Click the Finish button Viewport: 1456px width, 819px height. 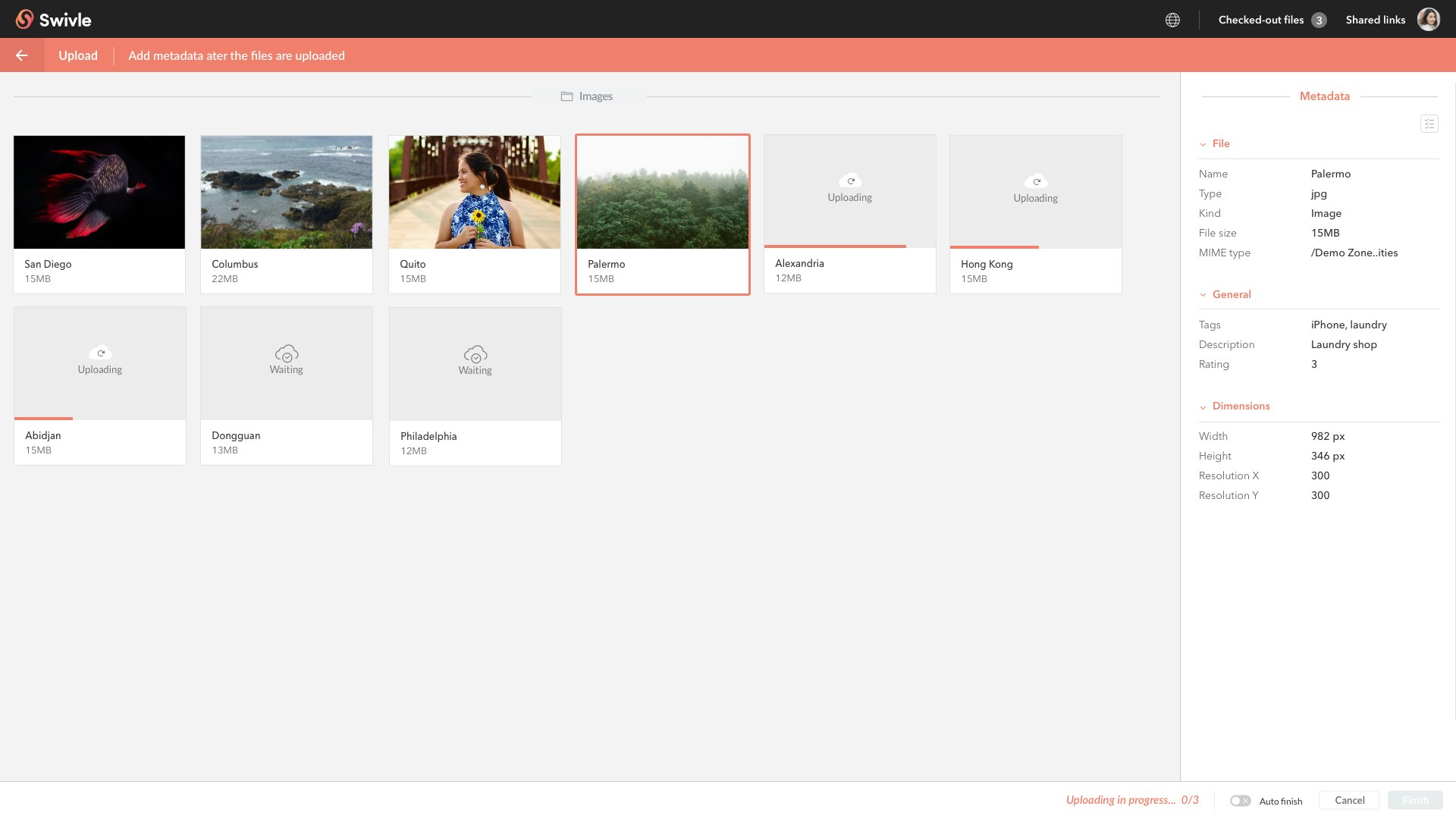(x=1415, y=800)
